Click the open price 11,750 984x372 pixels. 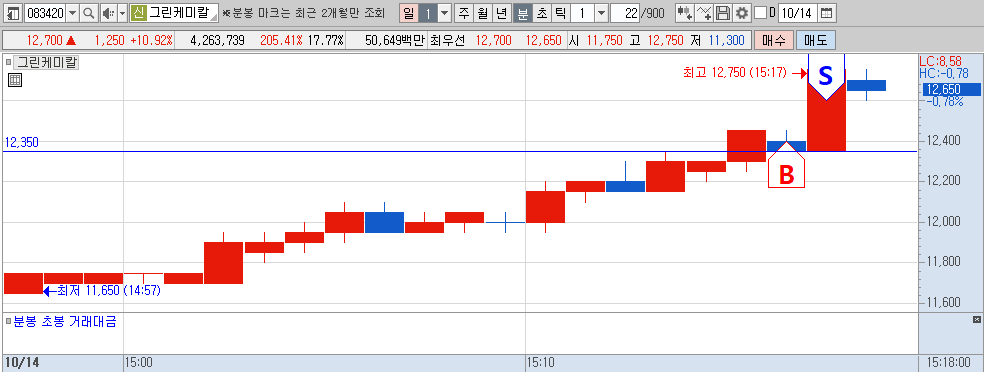[x=605, y=41]
